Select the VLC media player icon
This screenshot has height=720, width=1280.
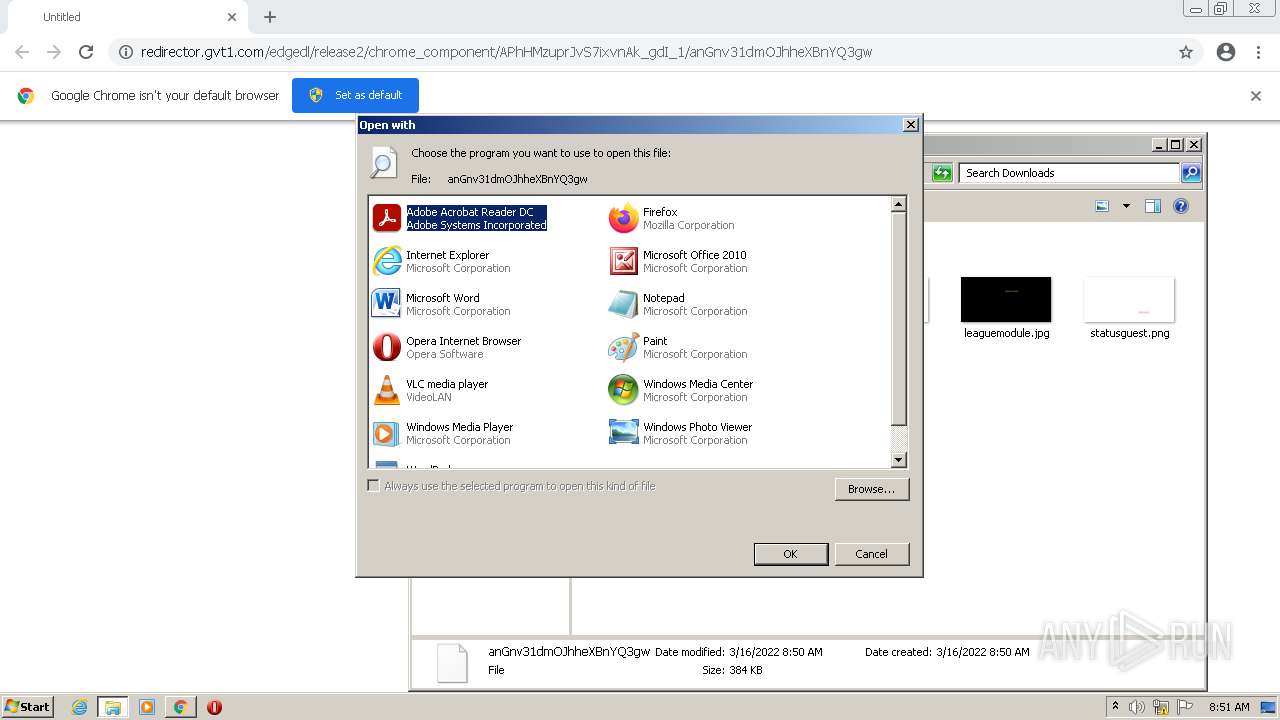386,390
